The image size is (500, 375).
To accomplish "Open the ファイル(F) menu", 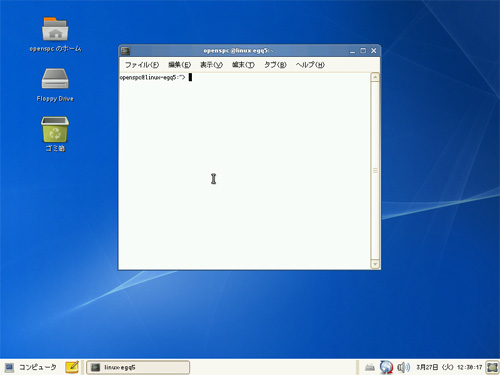I will [x=142, y=65].
